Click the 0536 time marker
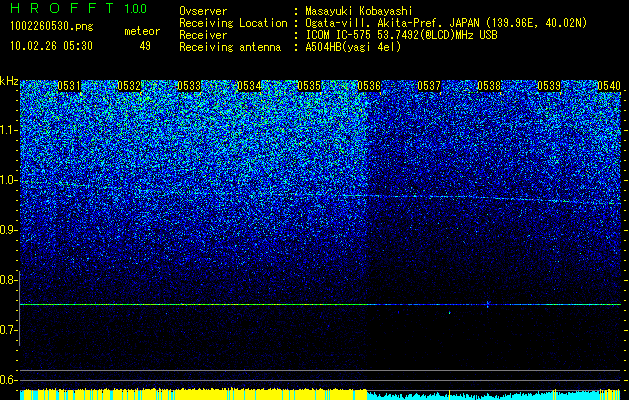The height and width of the screenshot is (400, 629). pos(369,86)
